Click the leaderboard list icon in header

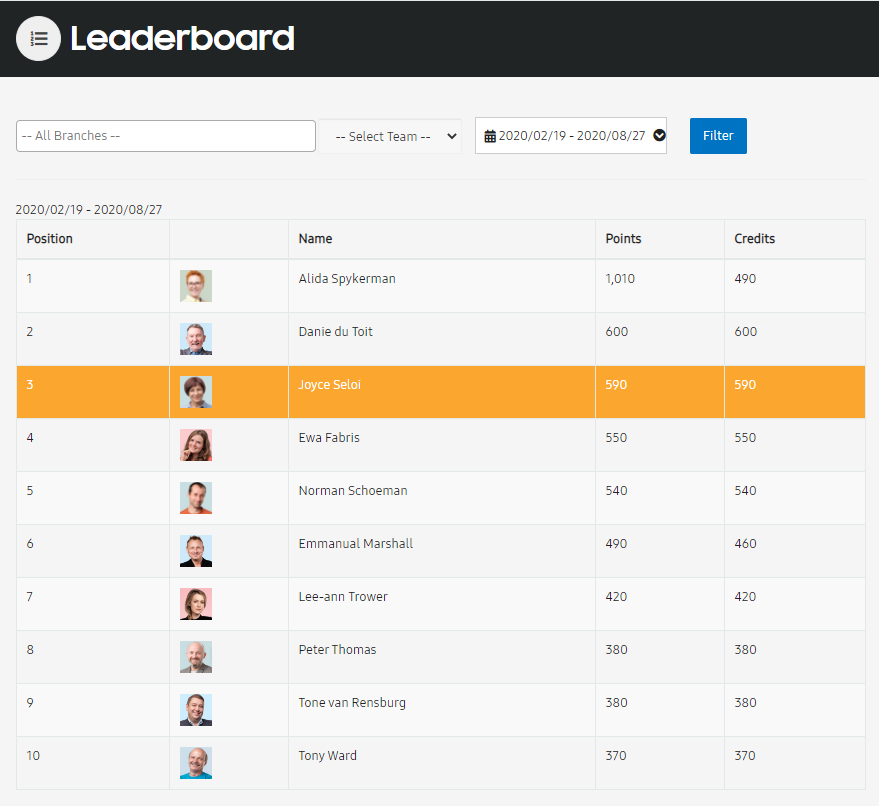pos(38,39)
